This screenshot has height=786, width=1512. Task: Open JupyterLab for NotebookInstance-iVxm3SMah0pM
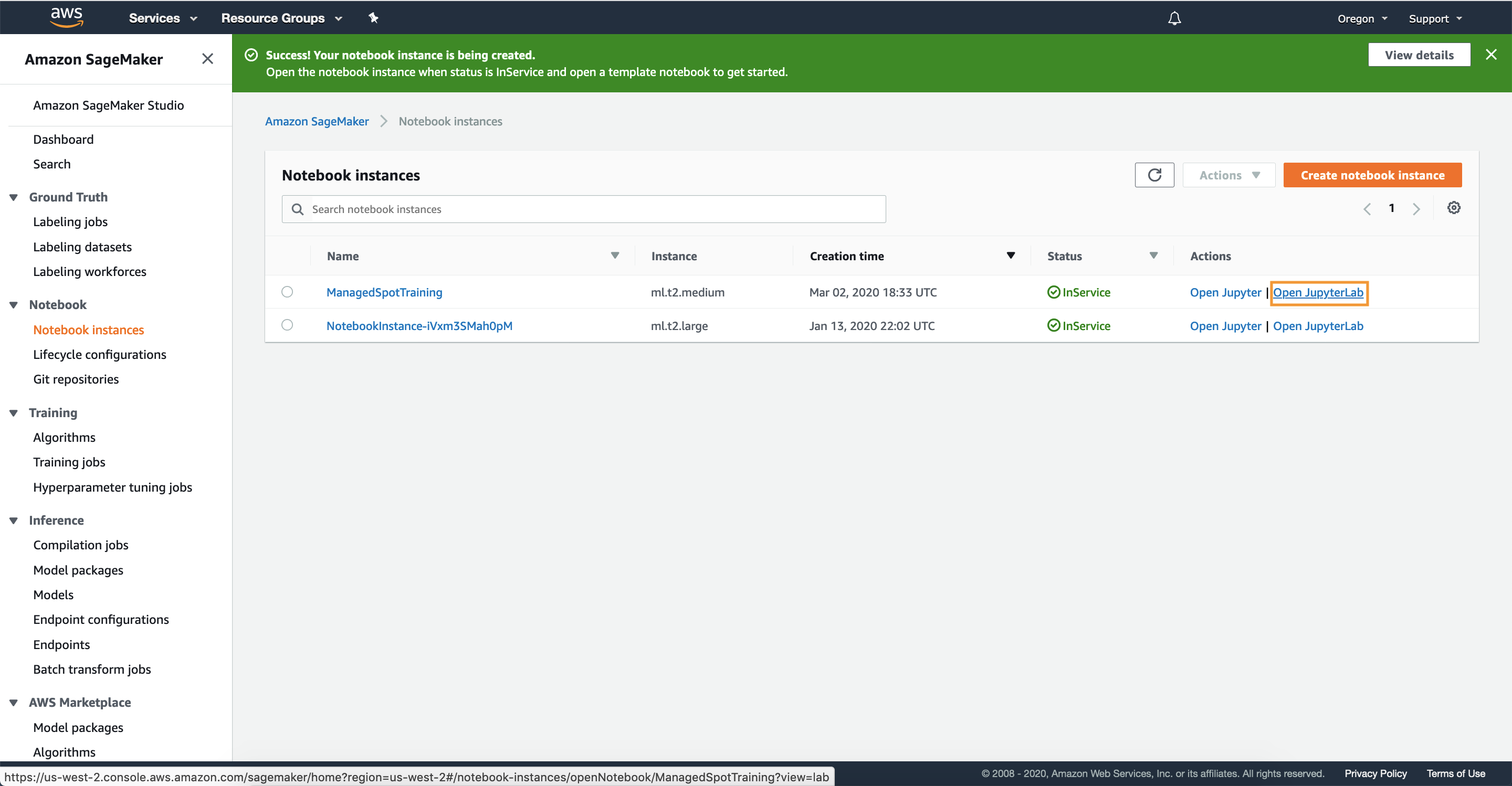tap(1318, 325)
